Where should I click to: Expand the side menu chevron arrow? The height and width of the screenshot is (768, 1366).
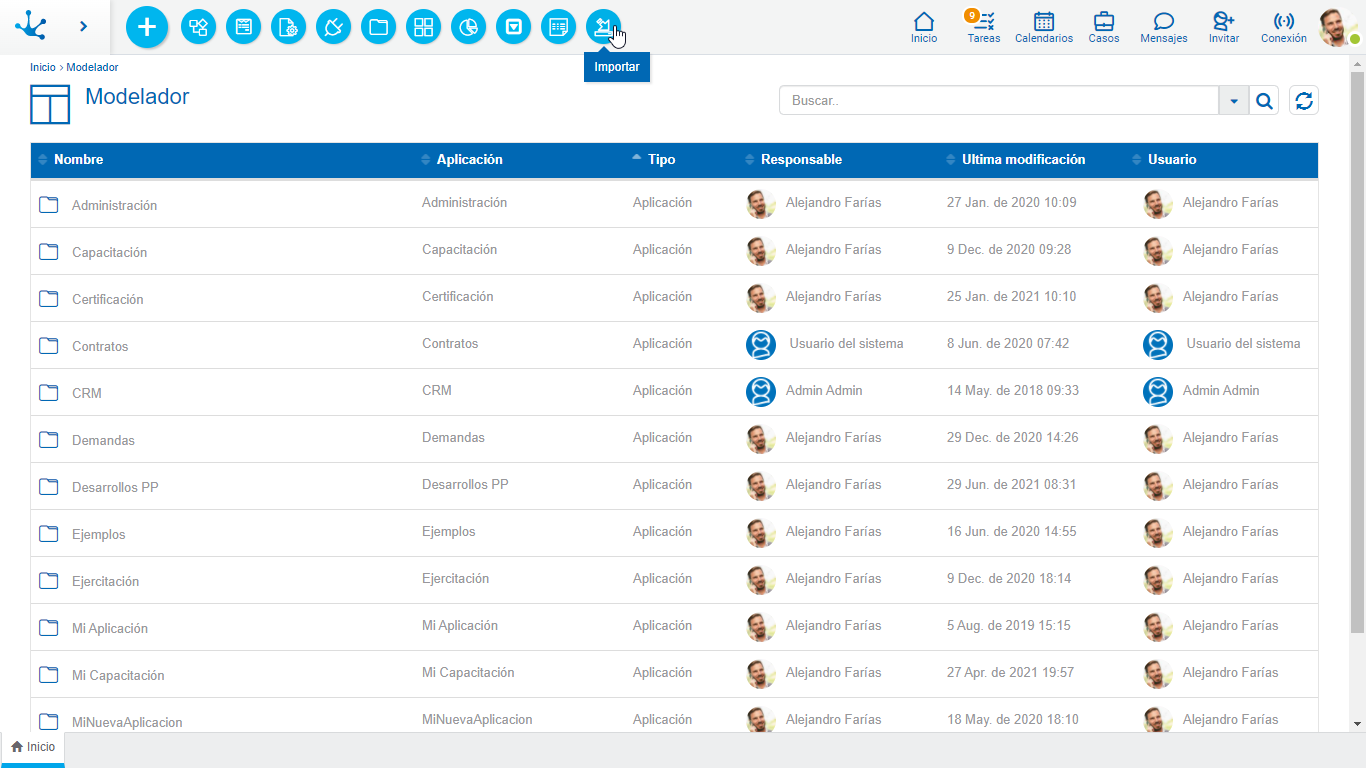click(x=83, y=27)
